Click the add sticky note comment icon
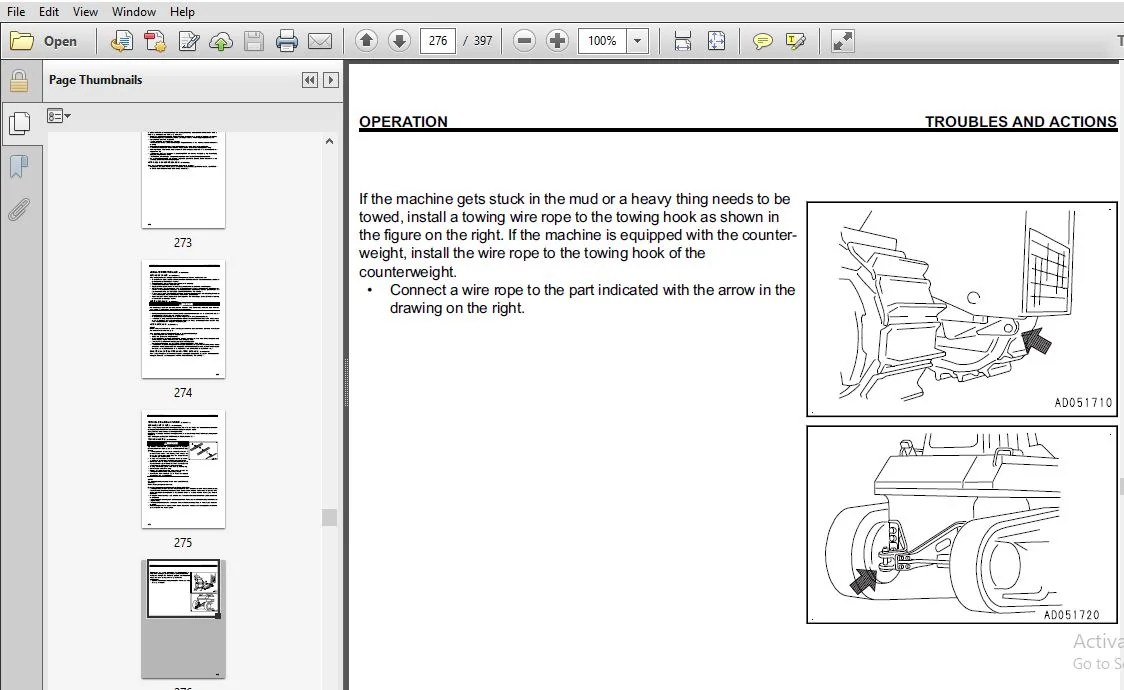Image resolution: width=1124 pixels, height=690 pixels. (x=763, y=41)
